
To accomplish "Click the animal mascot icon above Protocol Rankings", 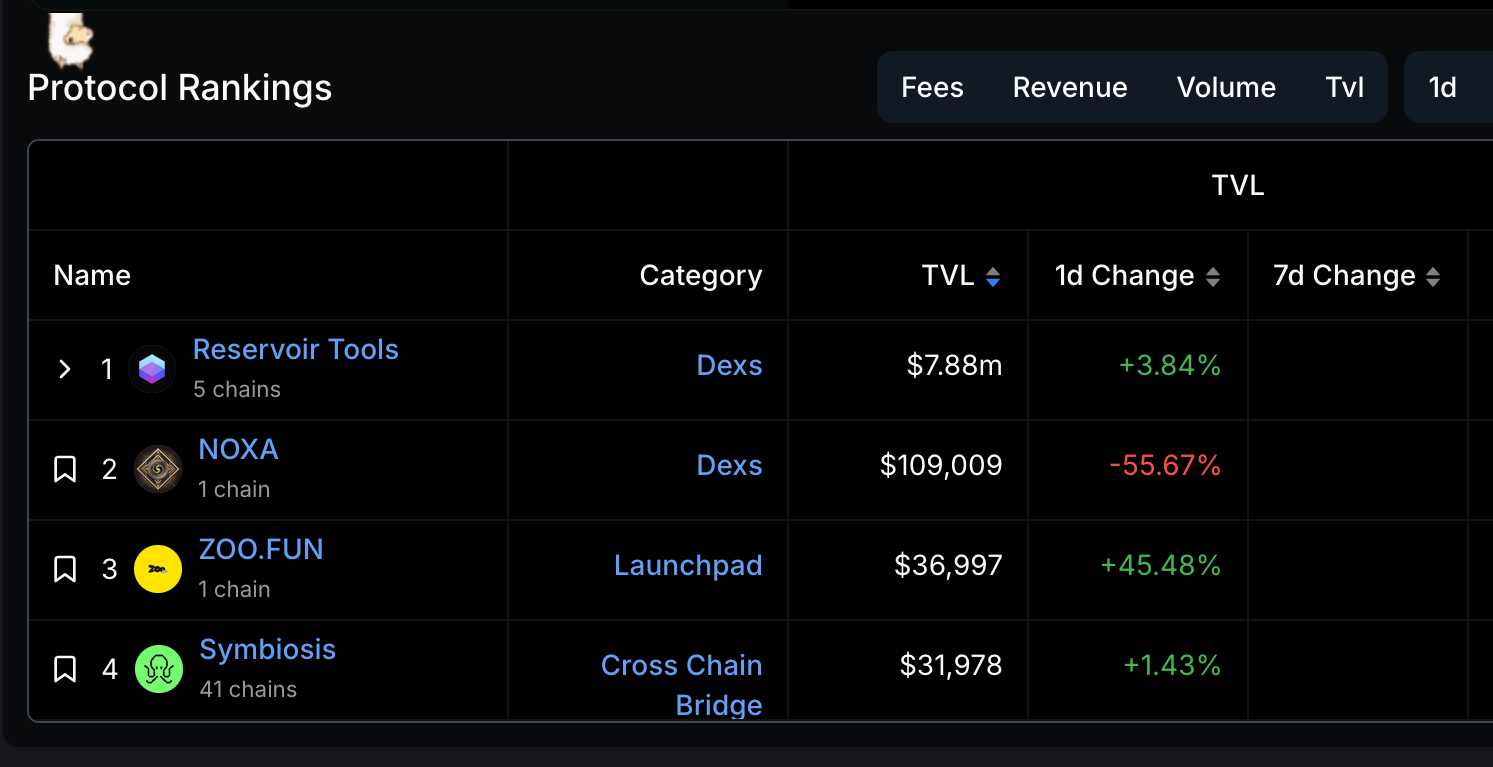I will [x=70, y=40].
